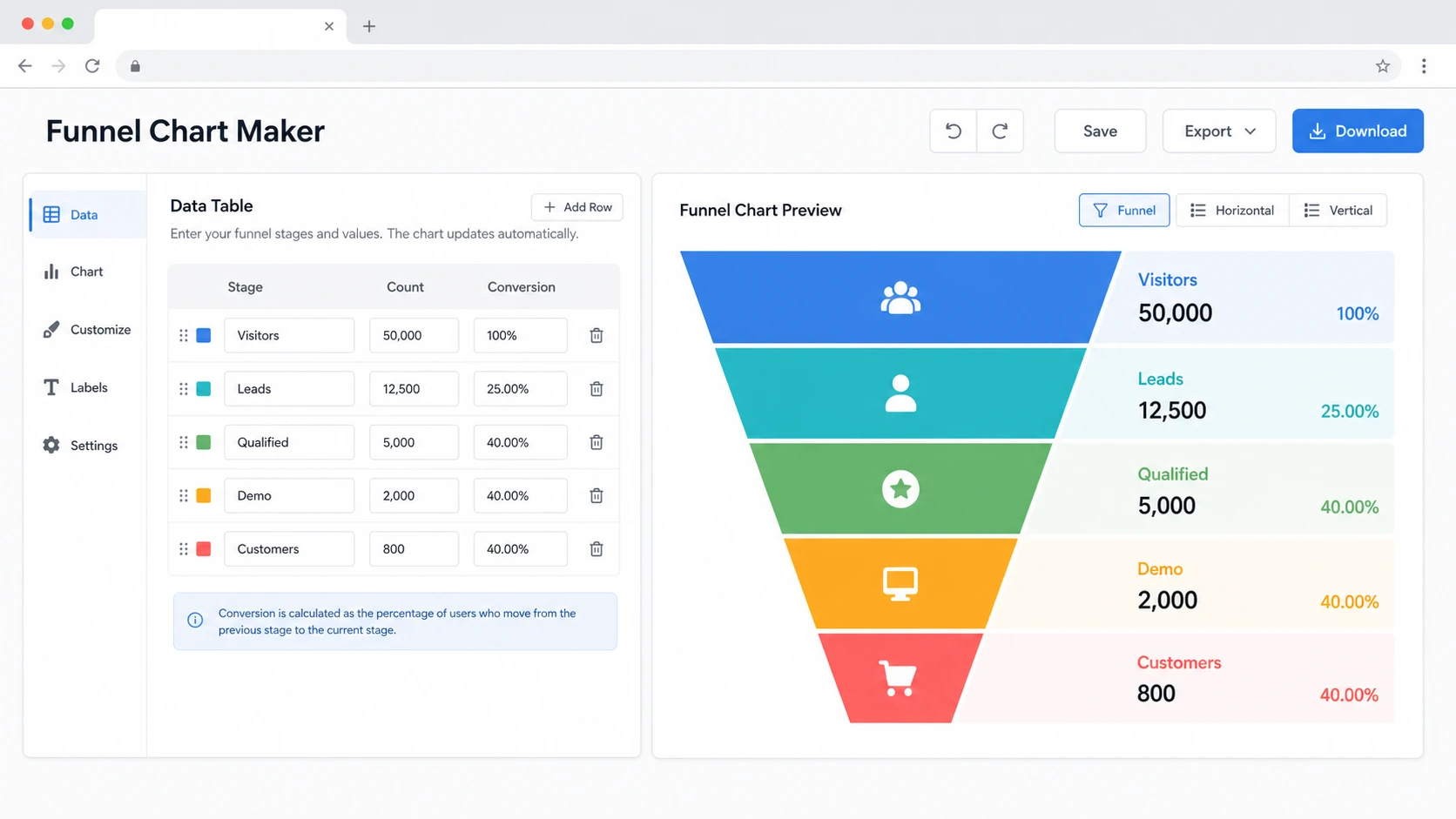The height and width of the screenshot is (819, 1456).
Task: Click the info icon in conversion note
Action: [x=195, y=621]
